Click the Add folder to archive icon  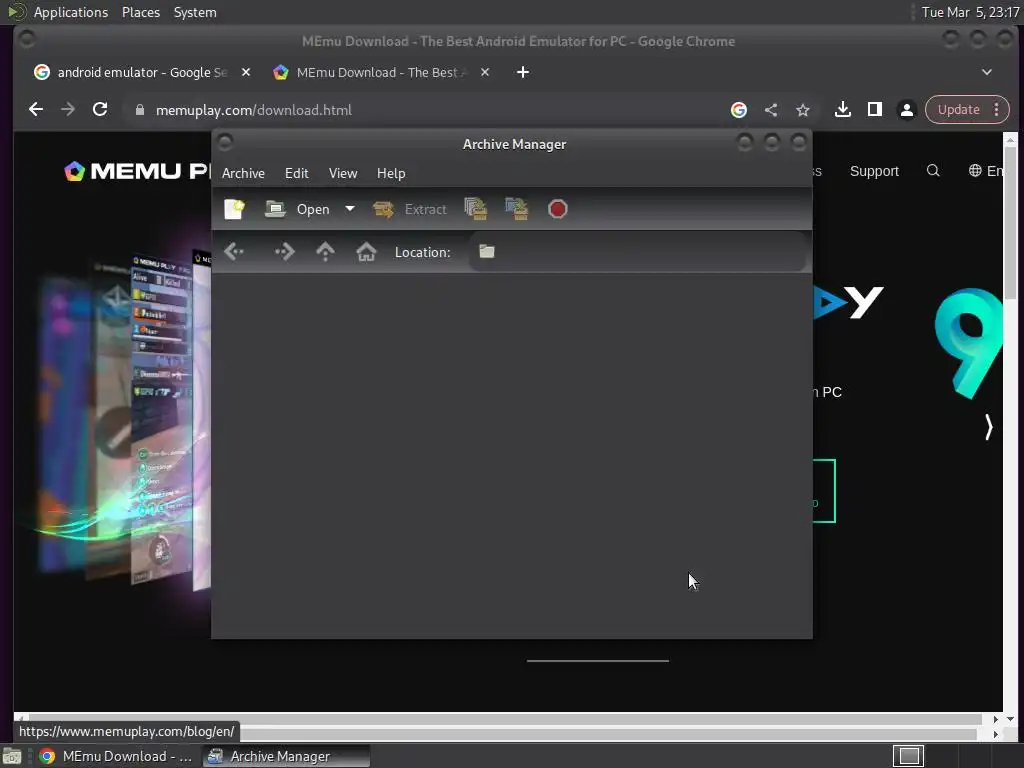click(517, 209)
